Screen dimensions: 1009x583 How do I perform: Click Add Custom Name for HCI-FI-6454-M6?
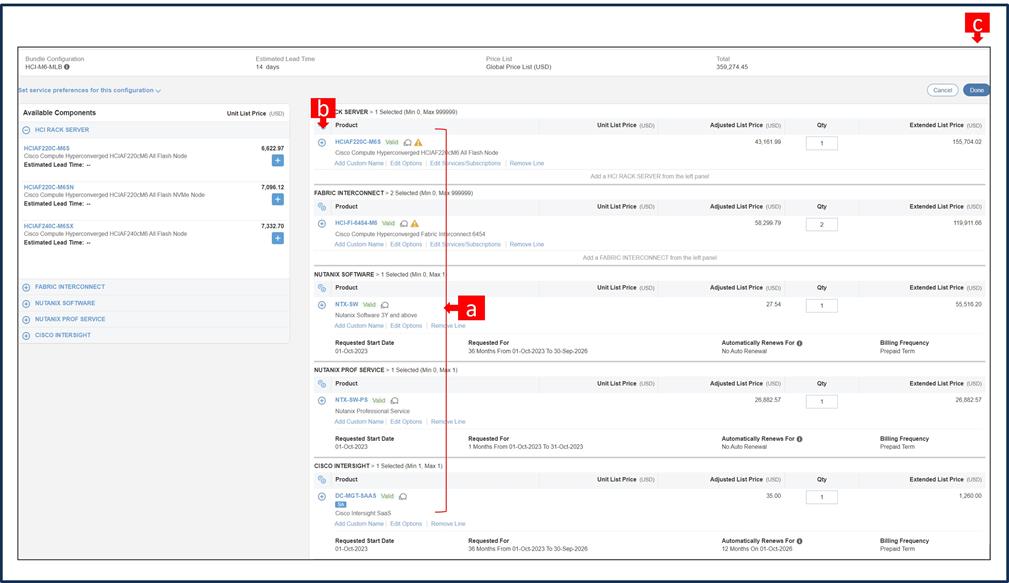[359, 245]
